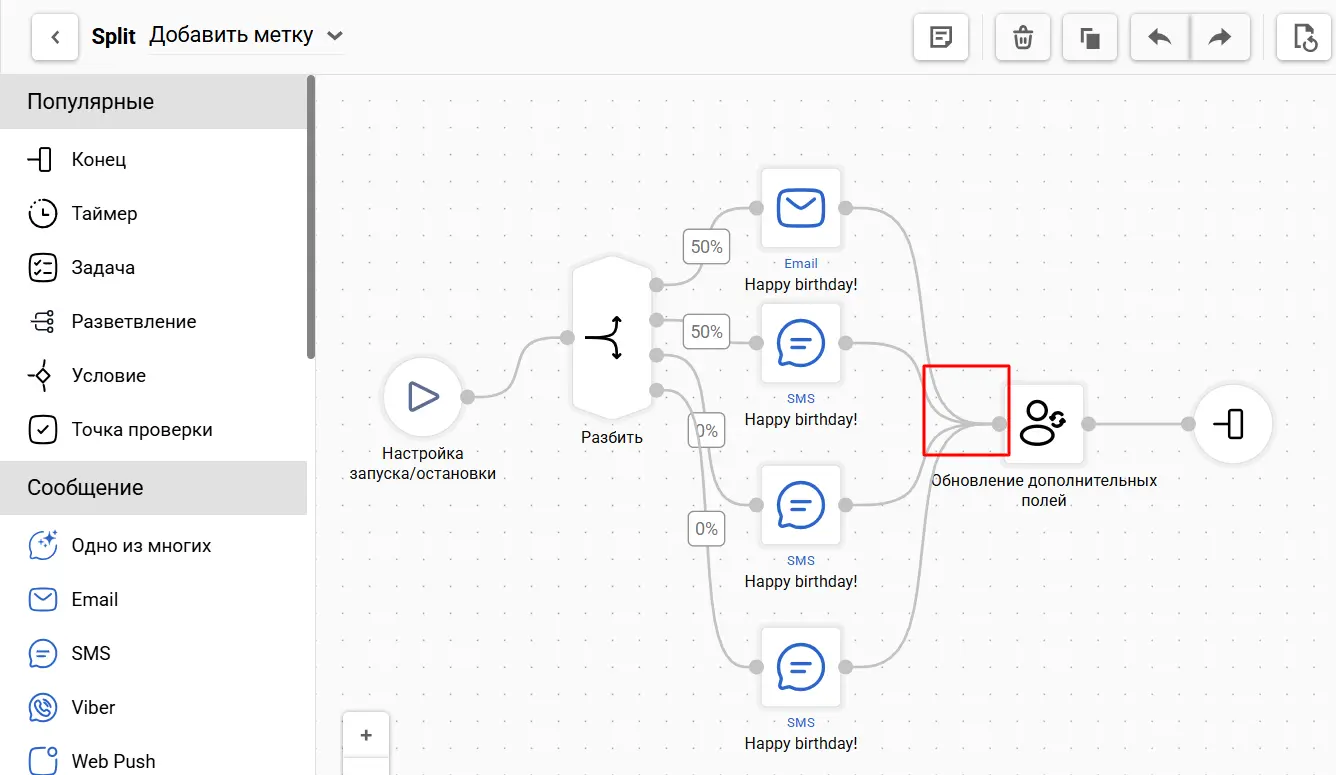Open the notes icon in toolbar

coord(940,38)
